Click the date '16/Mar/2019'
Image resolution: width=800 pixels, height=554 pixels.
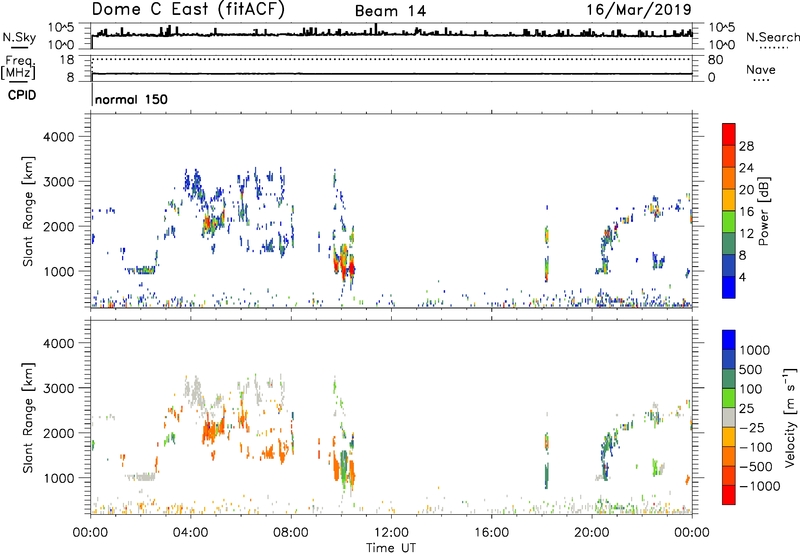click(x=639, y=10)
